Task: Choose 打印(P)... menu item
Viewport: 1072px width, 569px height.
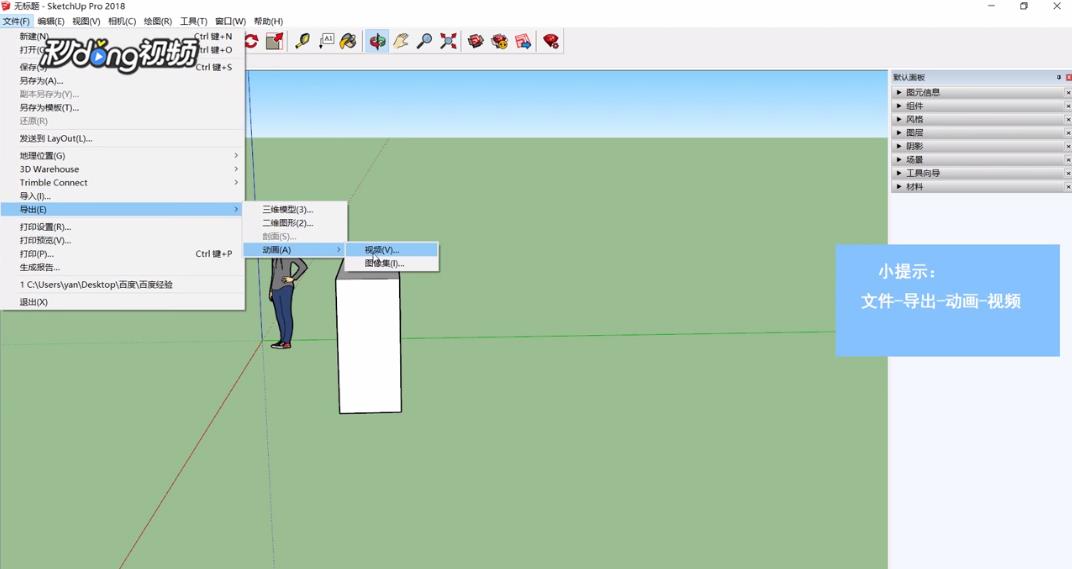Action: coord(122,254)
